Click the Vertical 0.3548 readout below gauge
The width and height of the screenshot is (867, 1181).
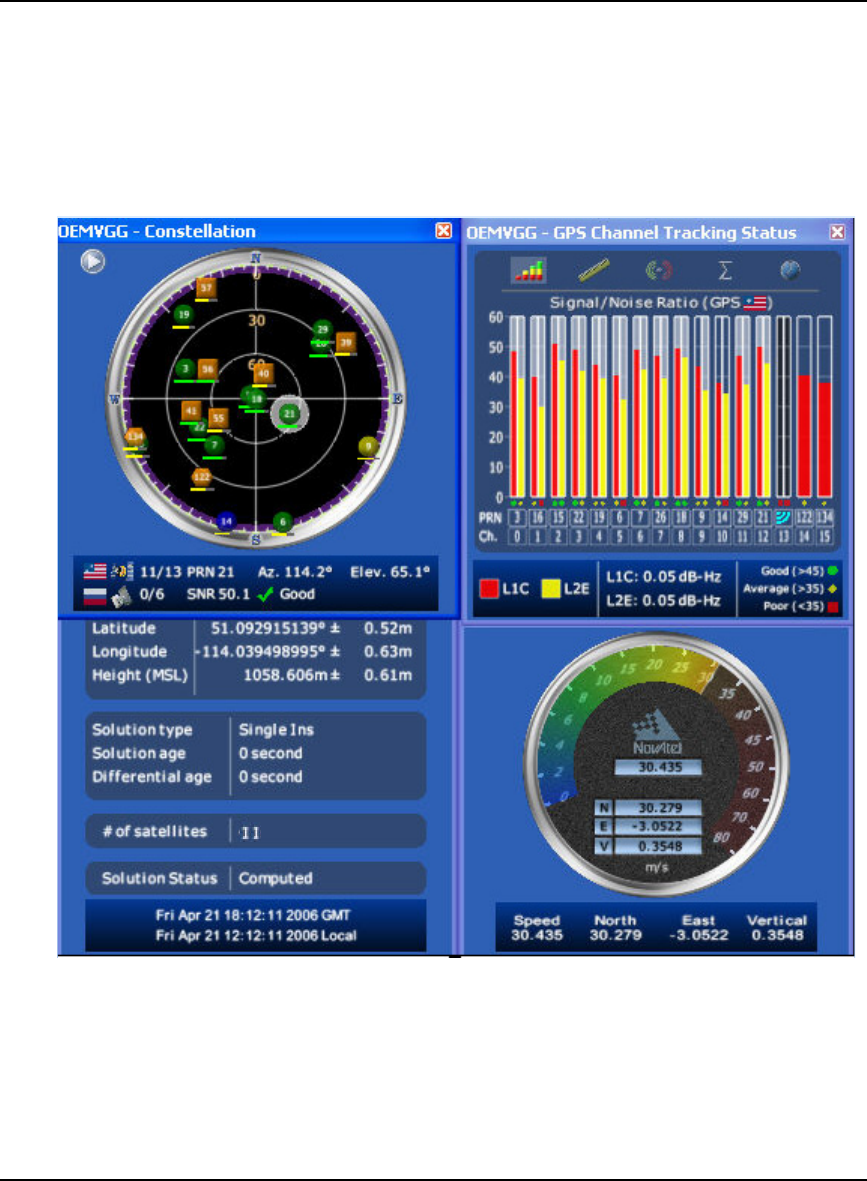tap(777, 928)
